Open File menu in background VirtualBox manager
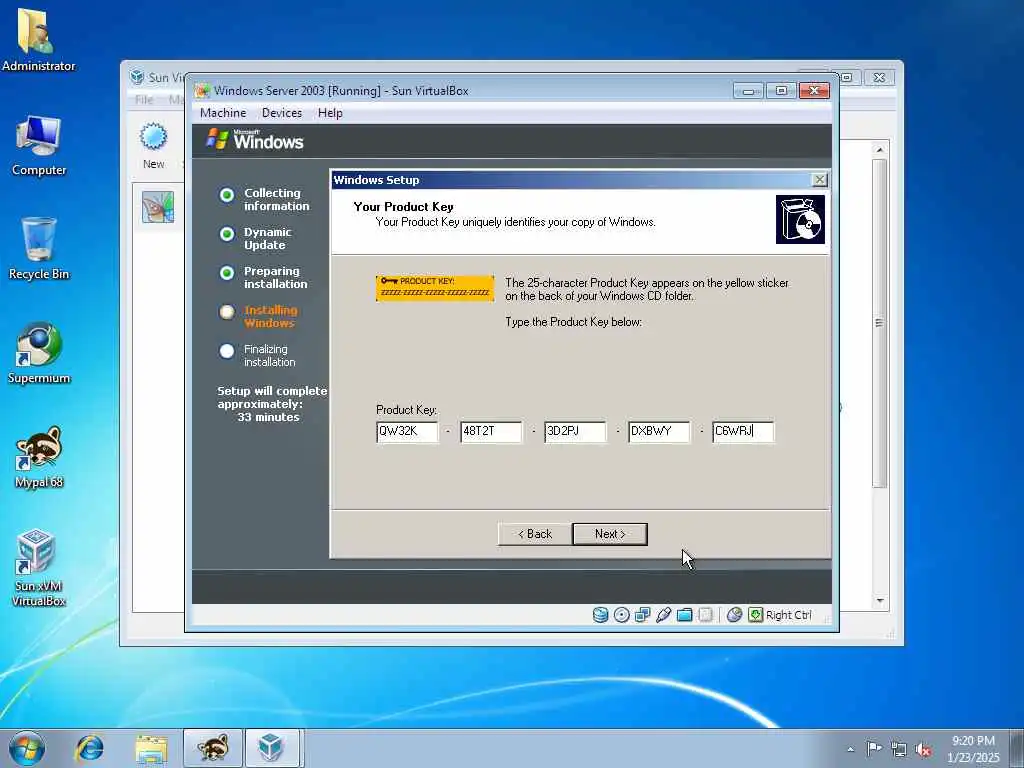The height and width of the screenshot is (768, 1024). tap(144, 99)
